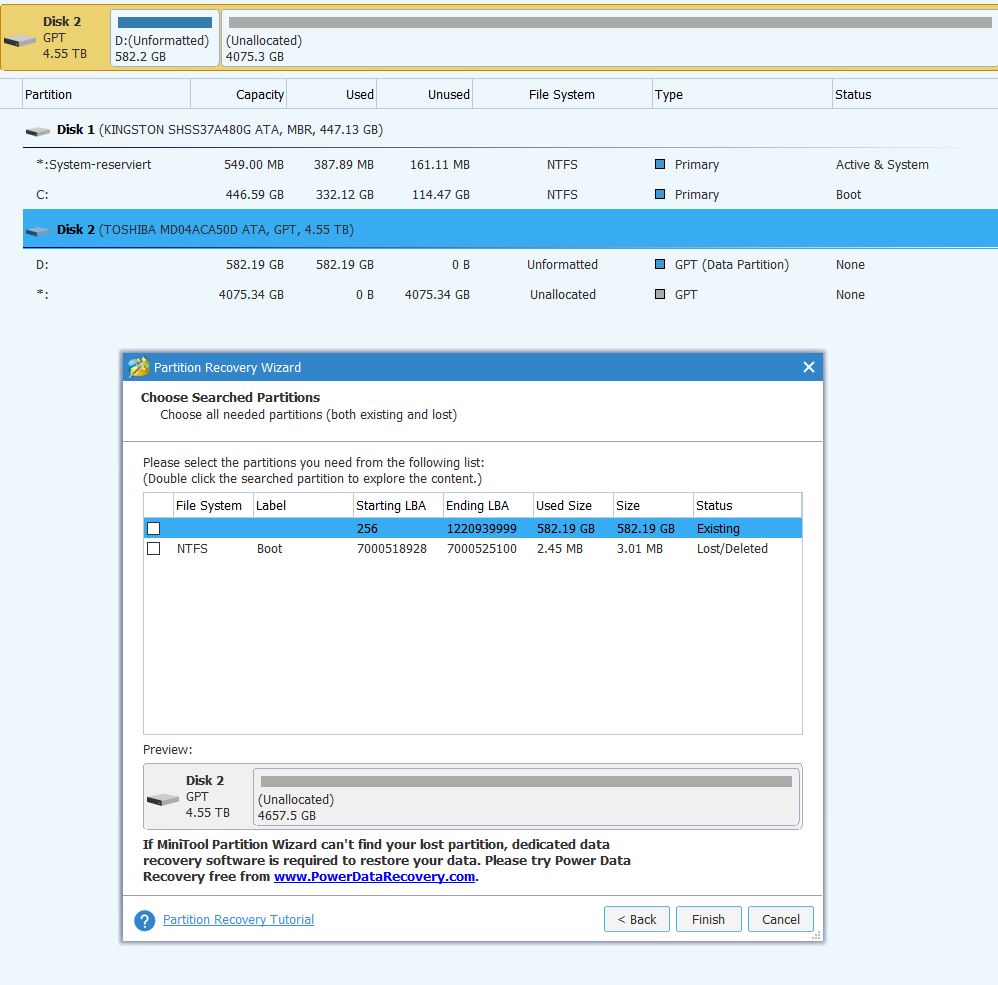Sort by the File System column in main list
The width and height of the screenshot is (998, 985).
point(563,94)
